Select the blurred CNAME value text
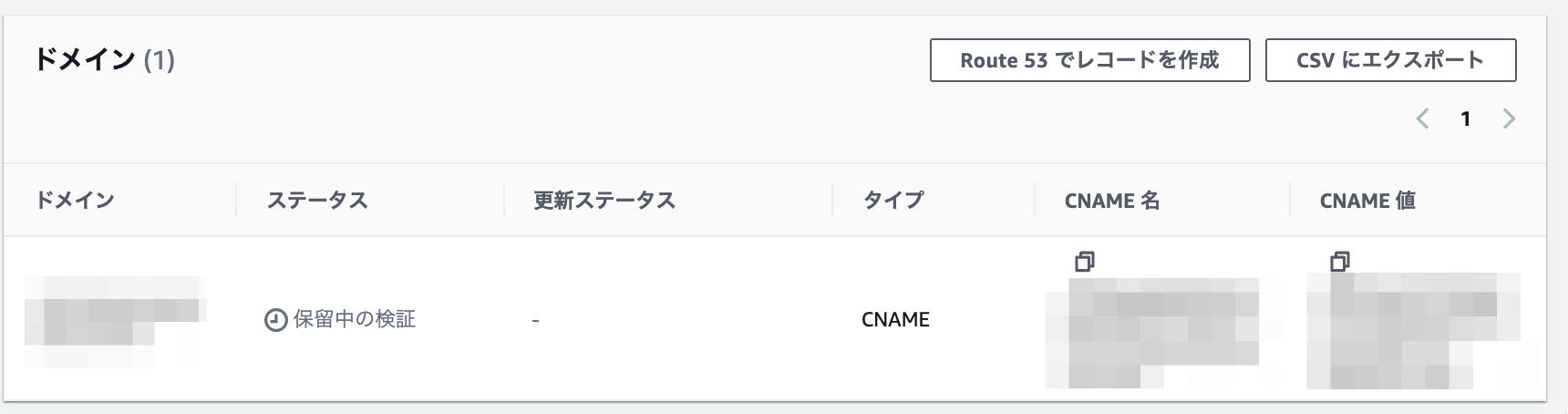 pyautogui.click(x=1413, y=330)
